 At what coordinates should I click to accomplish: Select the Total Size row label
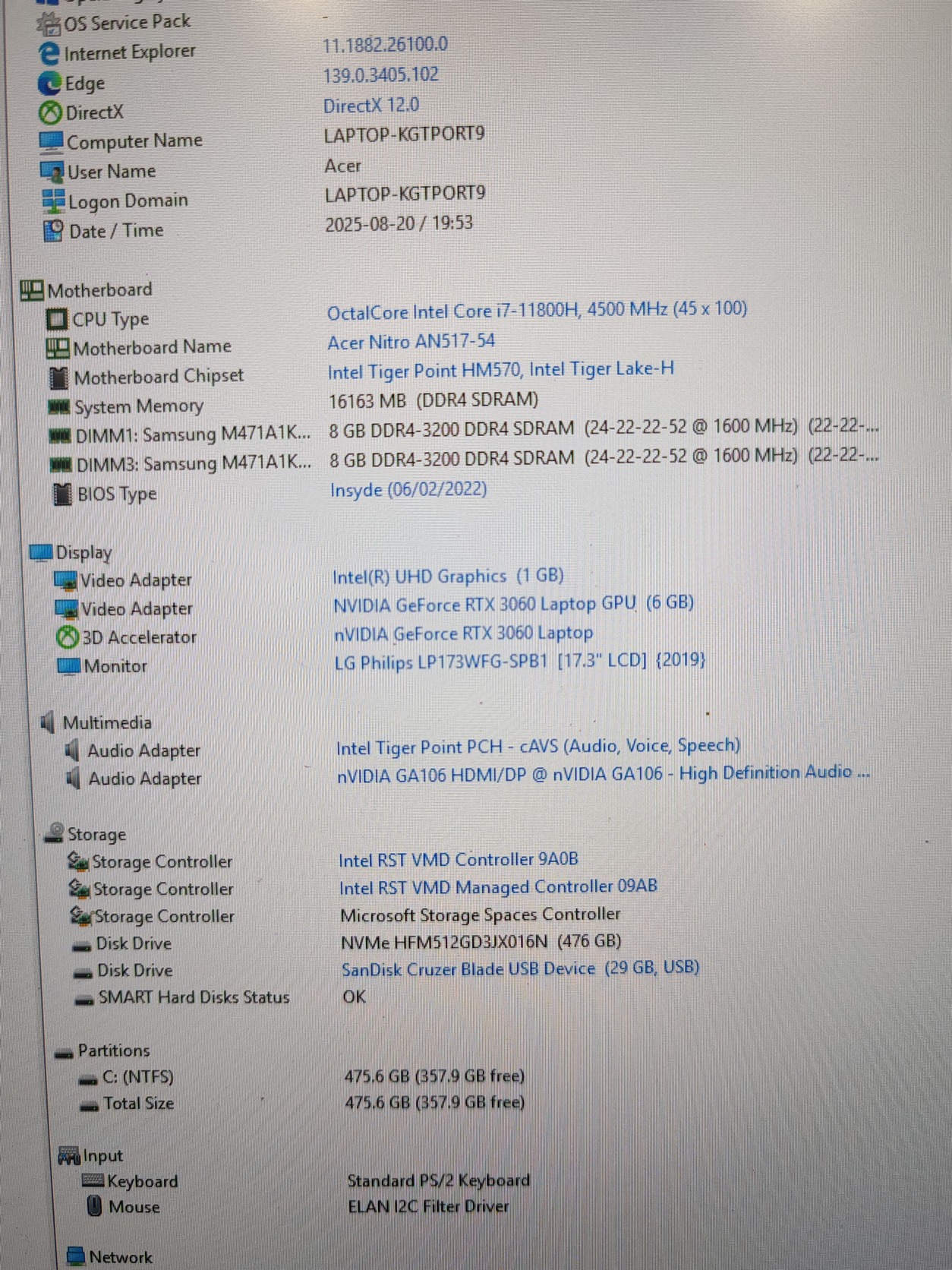(138, 1104)
